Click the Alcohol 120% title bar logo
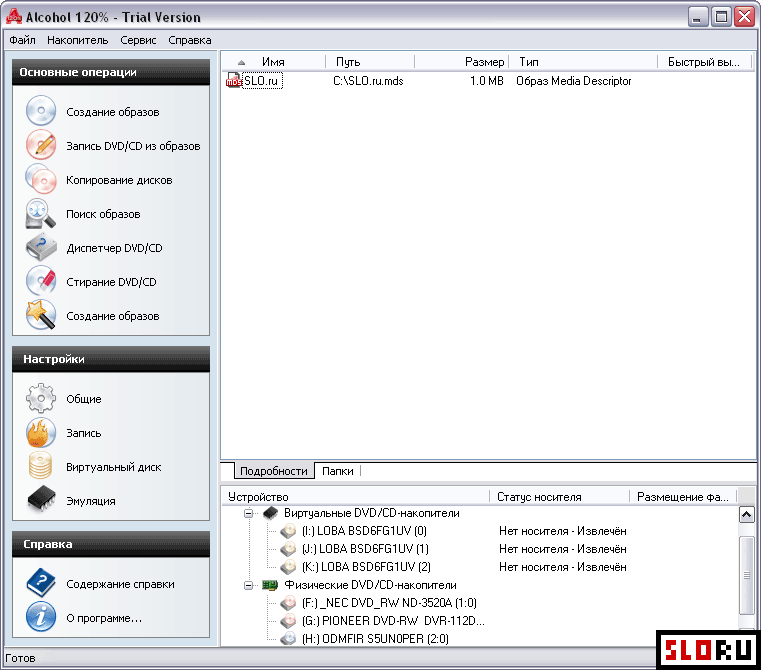 coord(14,17)
